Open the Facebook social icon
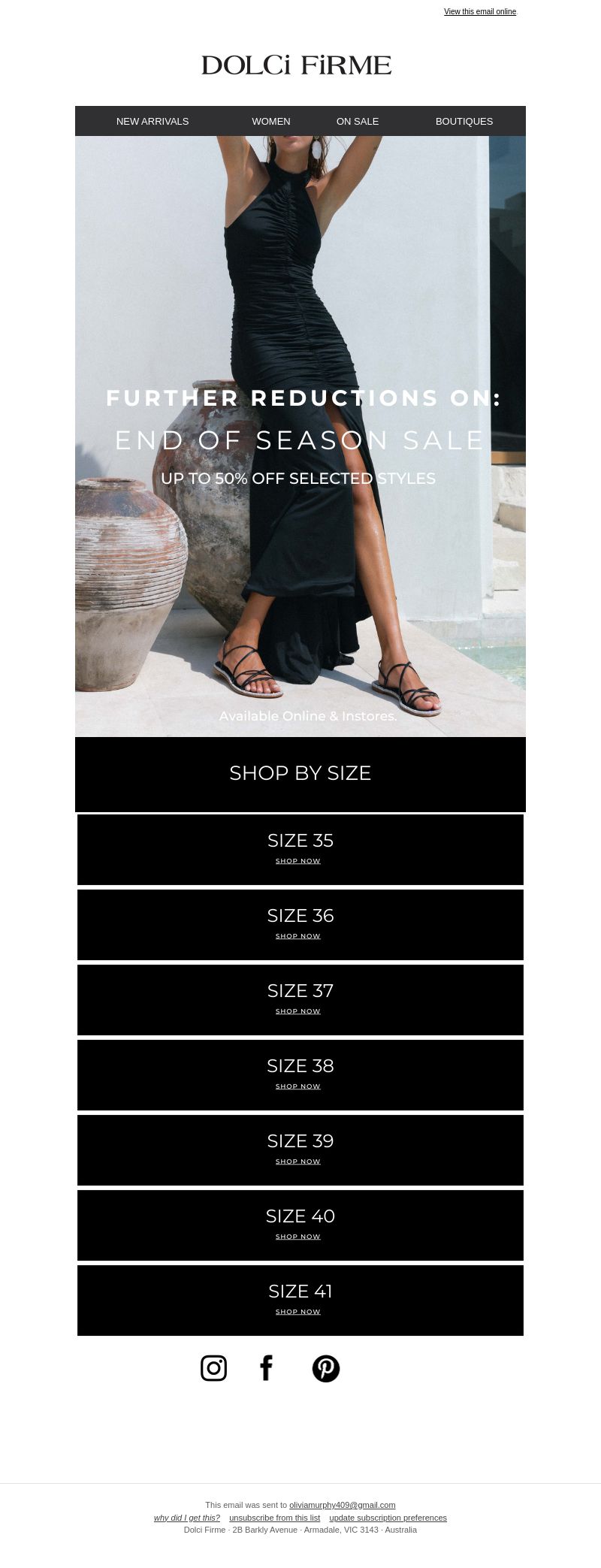 (266, 1368)
